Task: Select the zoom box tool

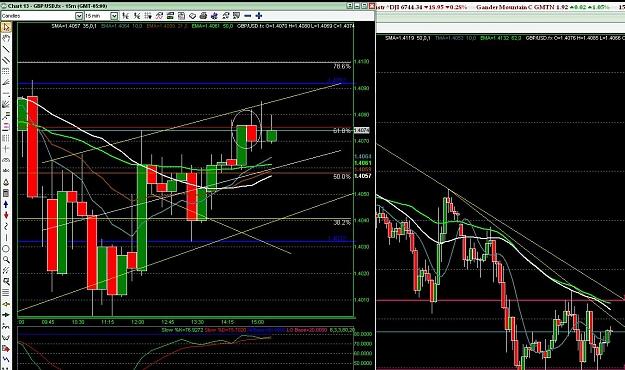Action: (x=6, y=281)
